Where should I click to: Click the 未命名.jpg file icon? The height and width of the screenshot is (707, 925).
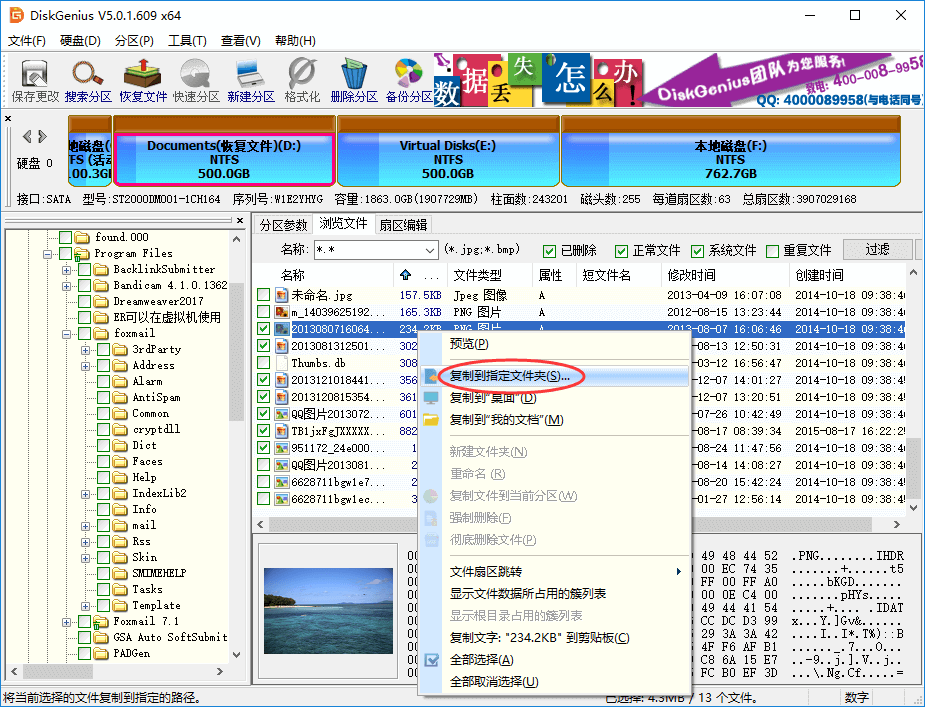281,295
